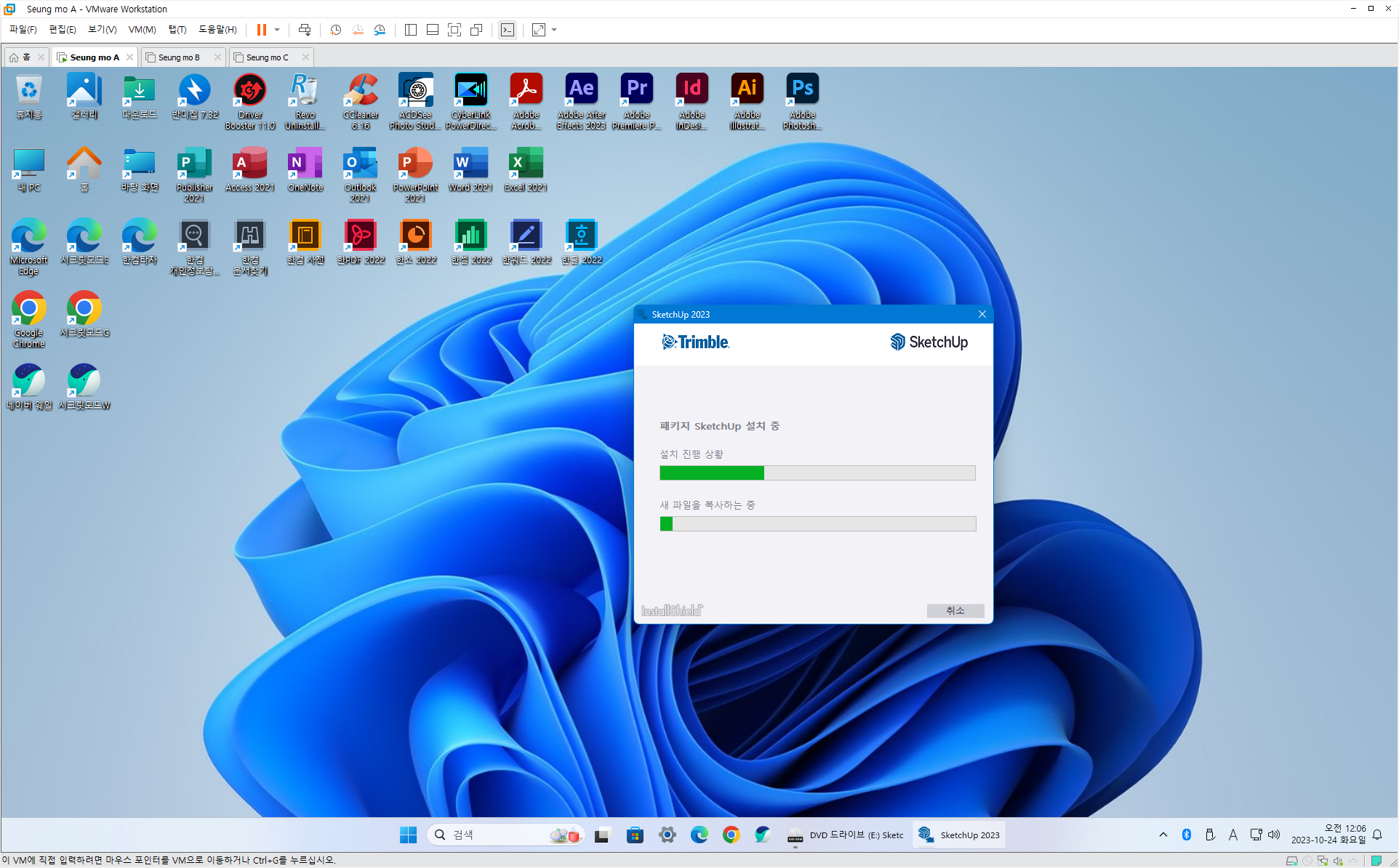The width and height of the screenshot is (1399, 868).
Task: Click the SketchUp 2023 taskbar button
Action: [x=959, y=835]
